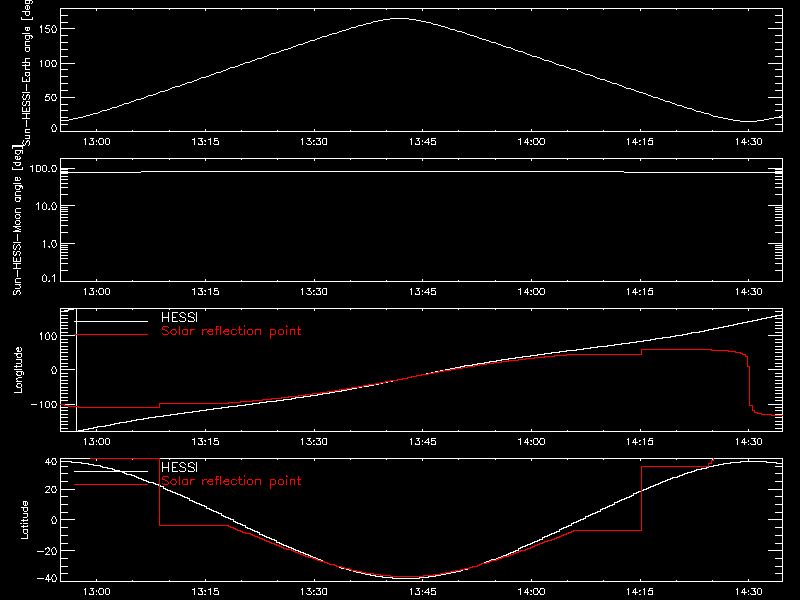Click the 100 tick on Longitude axis
The image size is (800, 600).
click(47, 336)
